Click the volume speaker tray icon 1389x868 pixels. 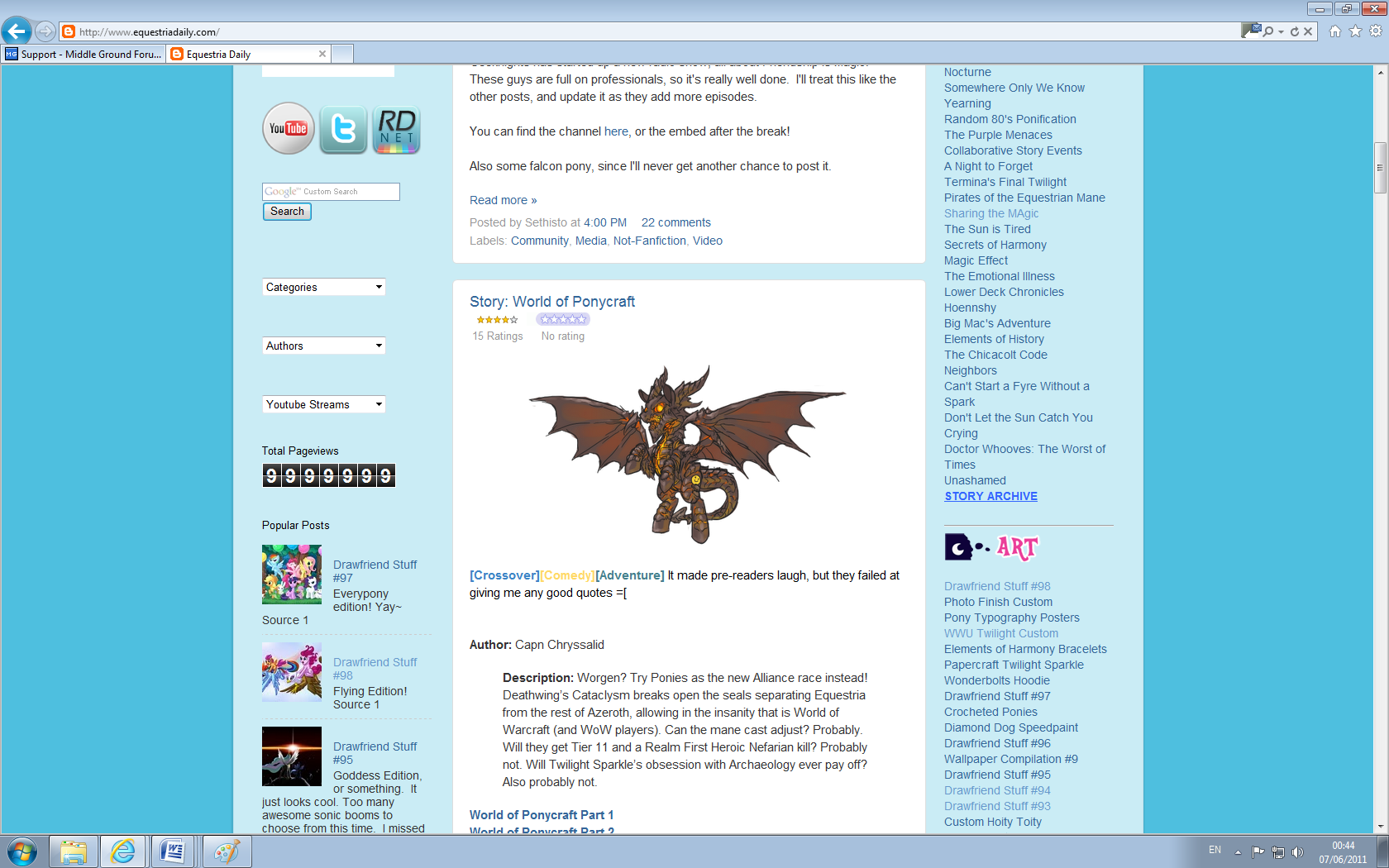tap(1297, 851)
